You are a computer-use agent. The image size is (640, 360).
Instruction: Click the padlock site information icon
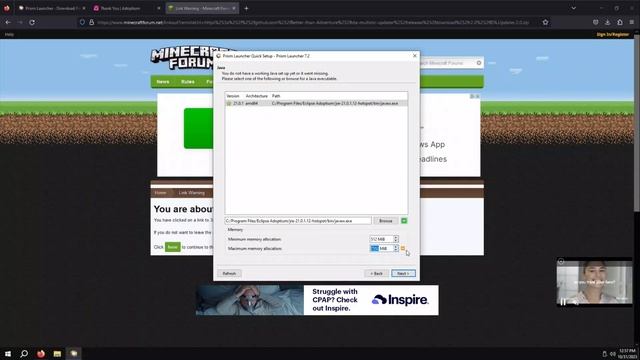point(91,22)
